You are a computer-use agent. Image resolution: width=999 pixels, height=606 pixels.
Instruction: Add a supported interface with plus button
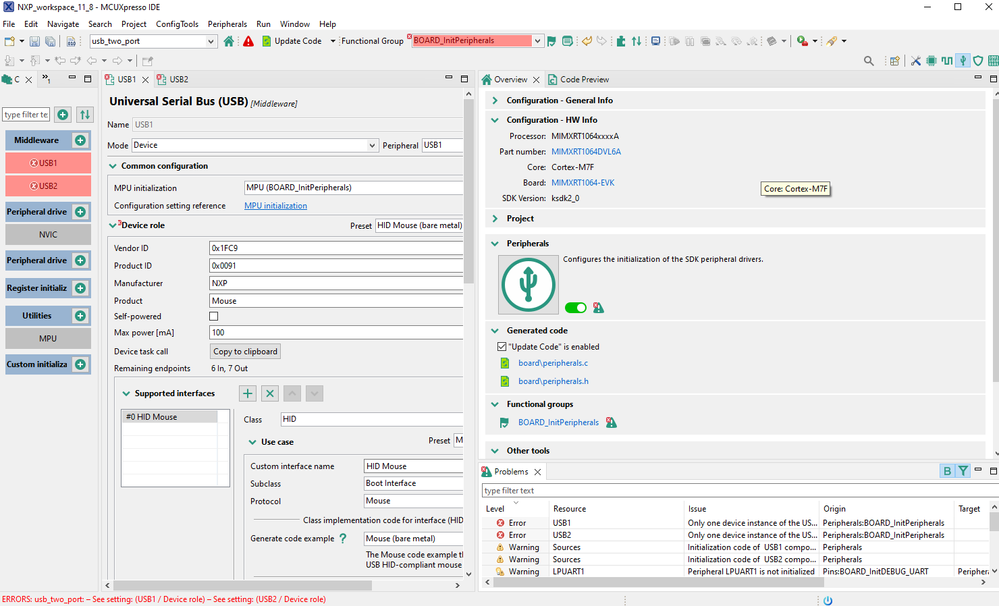248,394
